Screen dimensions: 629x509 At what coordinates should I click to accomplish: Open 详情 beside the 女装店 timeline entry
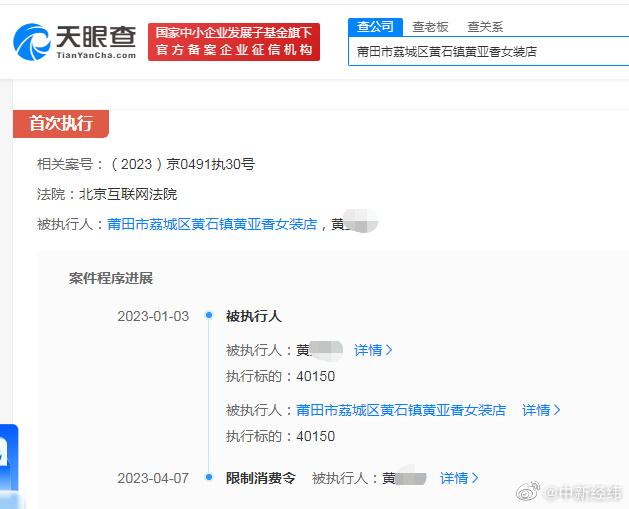pyautogui.click(x=541, y=410)
